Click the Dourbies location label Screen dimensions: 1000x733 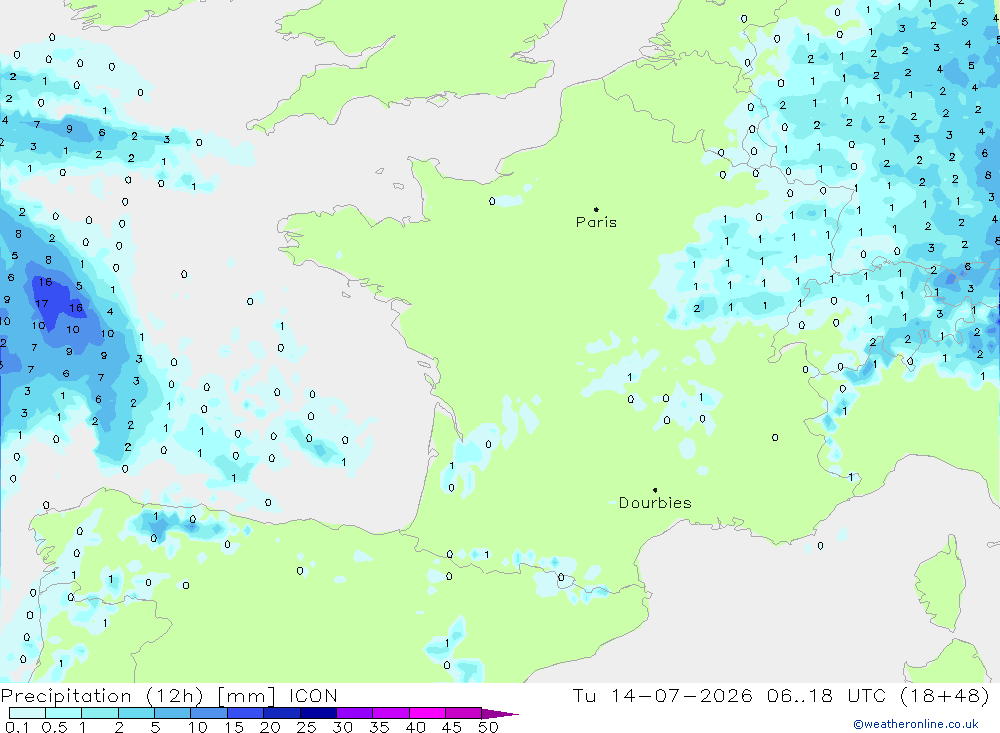(x=655, y=503)
